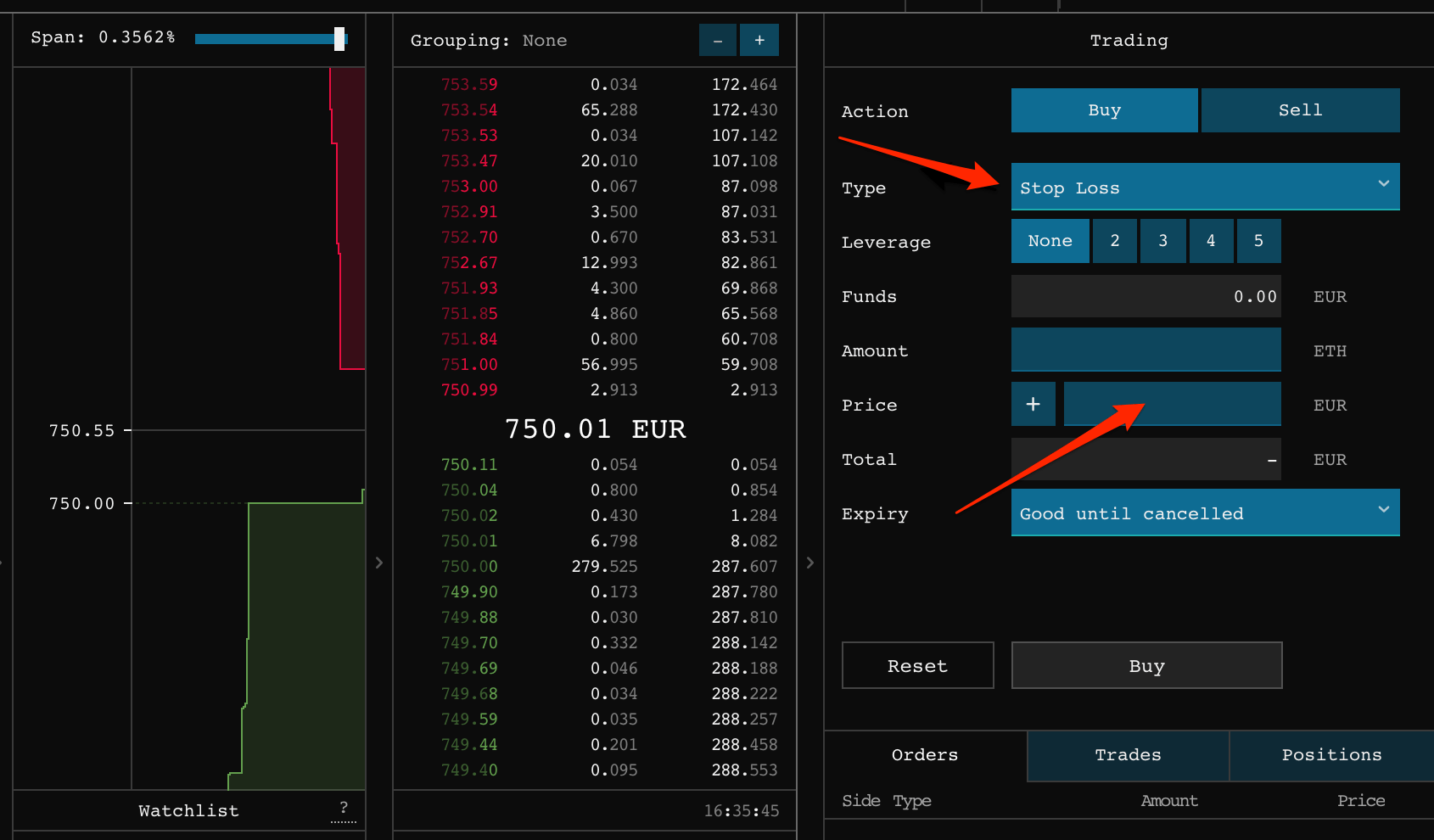Image resolution: width=1434 pixels, height=840 pixels.
Task: Switch to the Positions tab
Action: pyautogui.click(x=1330, y=754)
